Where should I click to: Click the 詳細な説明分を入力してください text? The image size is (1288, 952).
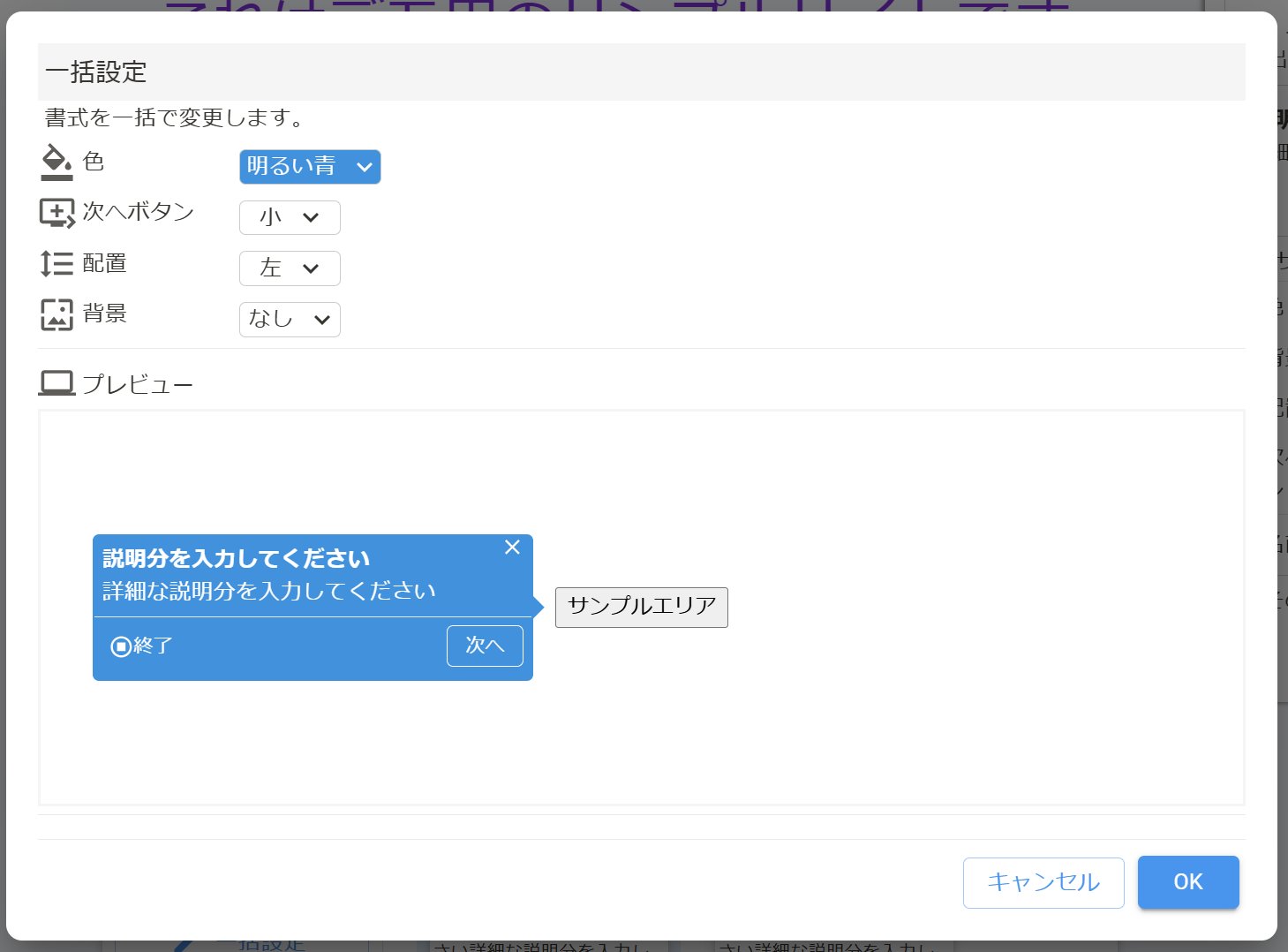269,591
